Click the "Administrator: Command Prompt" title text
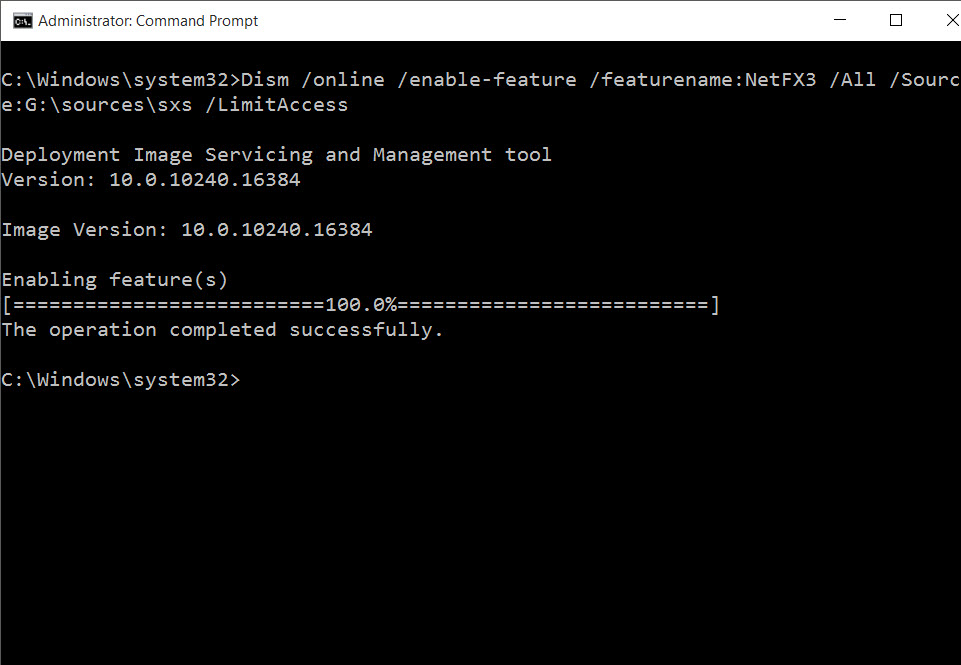Viewport: 961px width, 665px height. (x=148, y=21)
